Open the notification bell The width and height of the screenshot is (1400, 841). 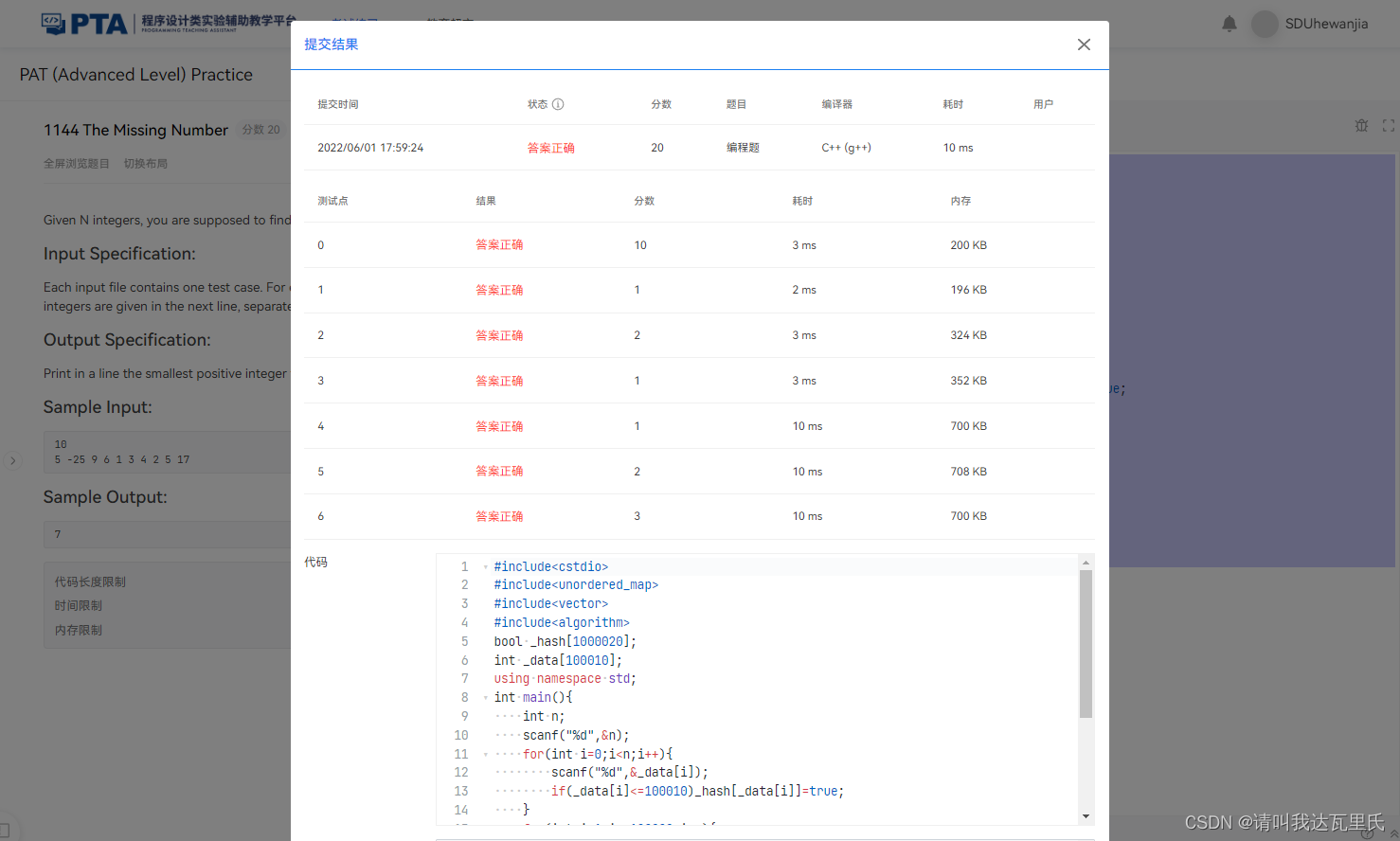(x=1229, y=24)
